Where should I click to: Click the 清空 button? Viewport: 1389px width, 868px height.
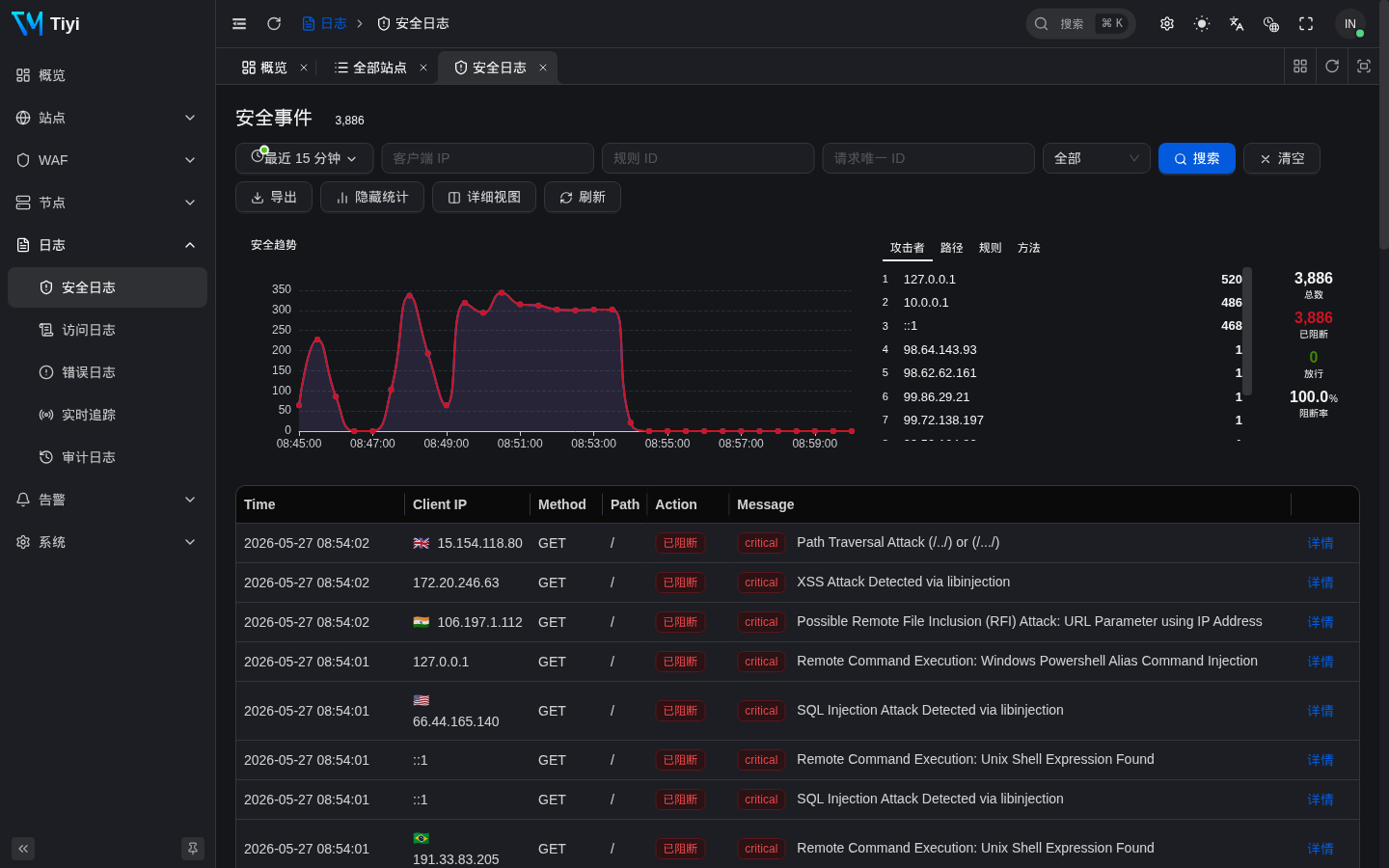click(1282, 158)
